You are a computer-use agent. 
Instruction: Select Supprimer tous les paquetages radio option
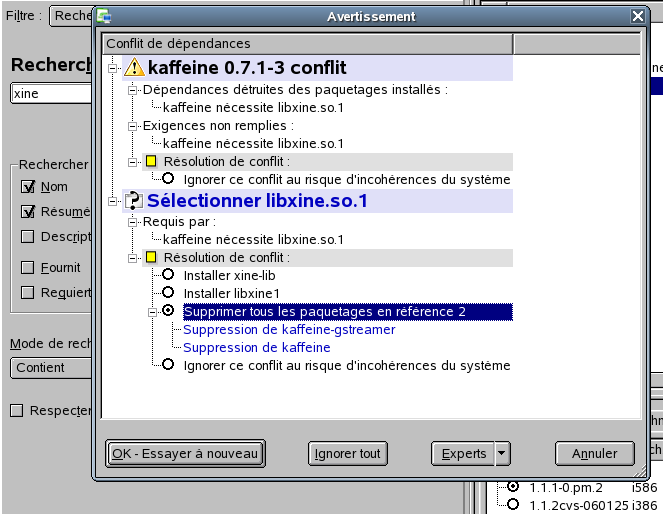pos(168,310)
